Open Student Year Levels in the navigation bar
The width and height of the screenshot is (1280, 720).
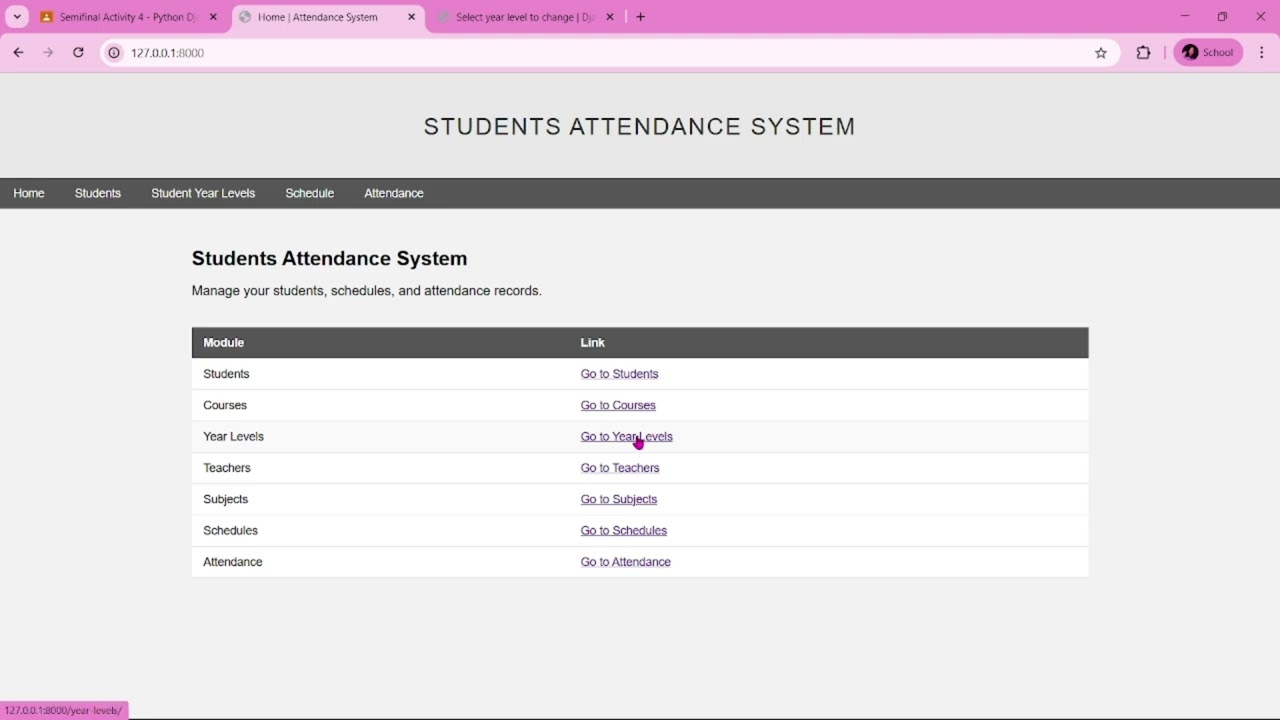click(203, 193)
